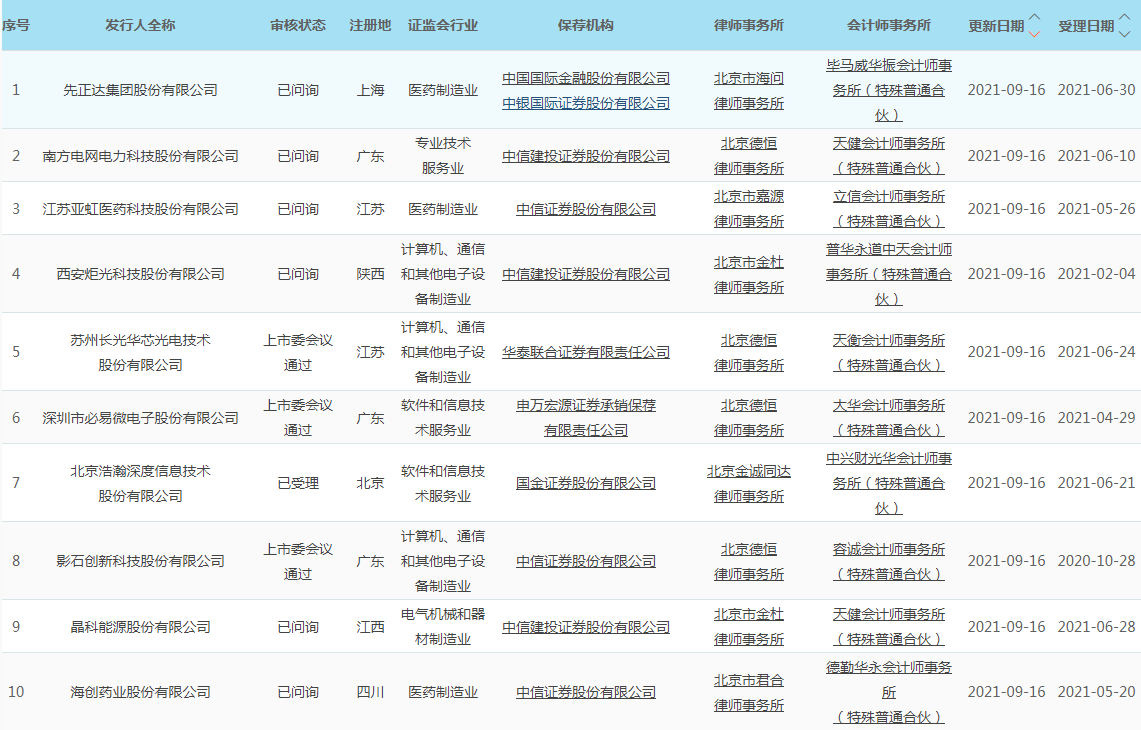This screenshot has width=1141, height=730.
Task: Sort 受理日期 ascending with up arrow
Action: (1124, 18)
